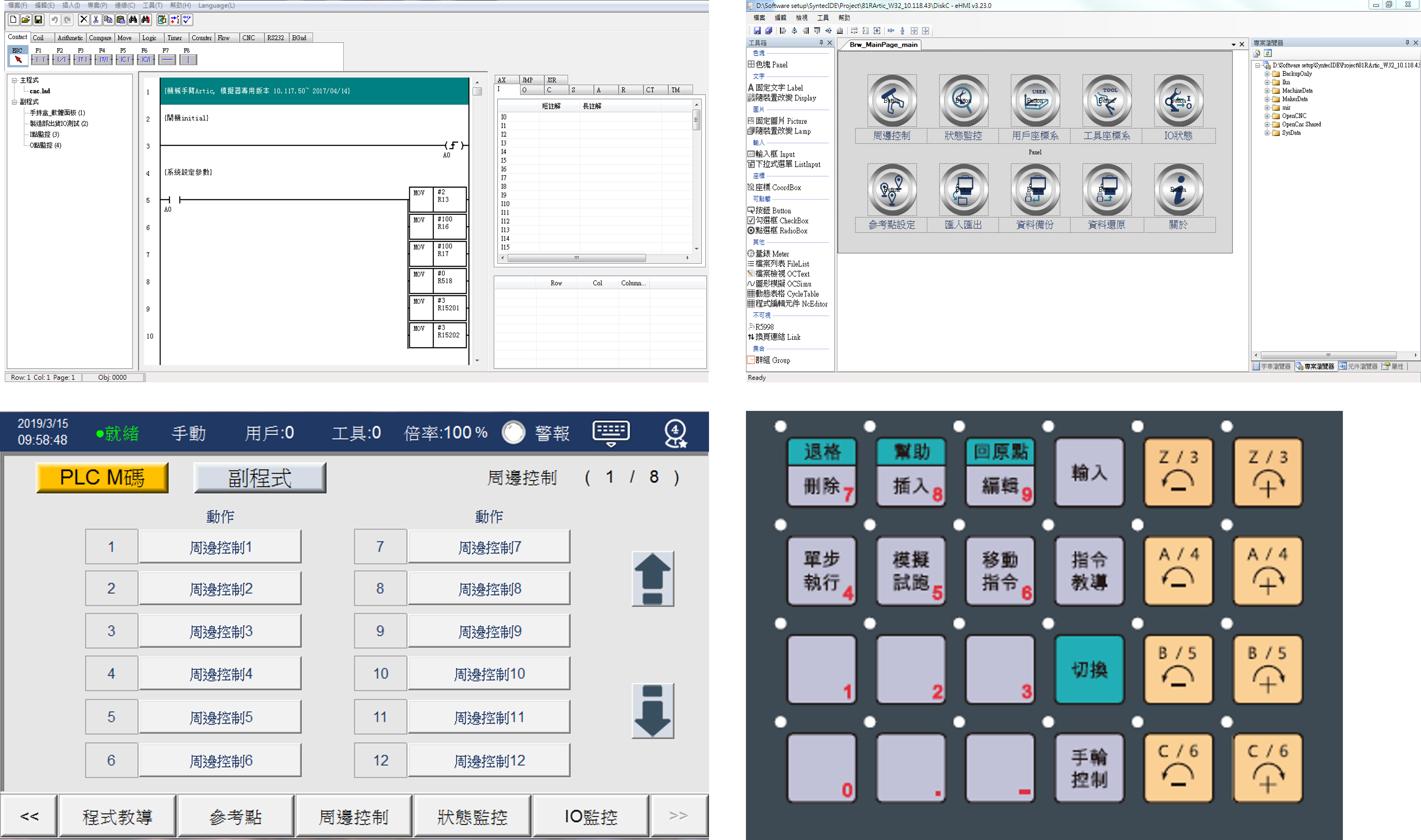
Task: Click the save icon in ladder editor toolbar
Action: (x=39, y=20)
